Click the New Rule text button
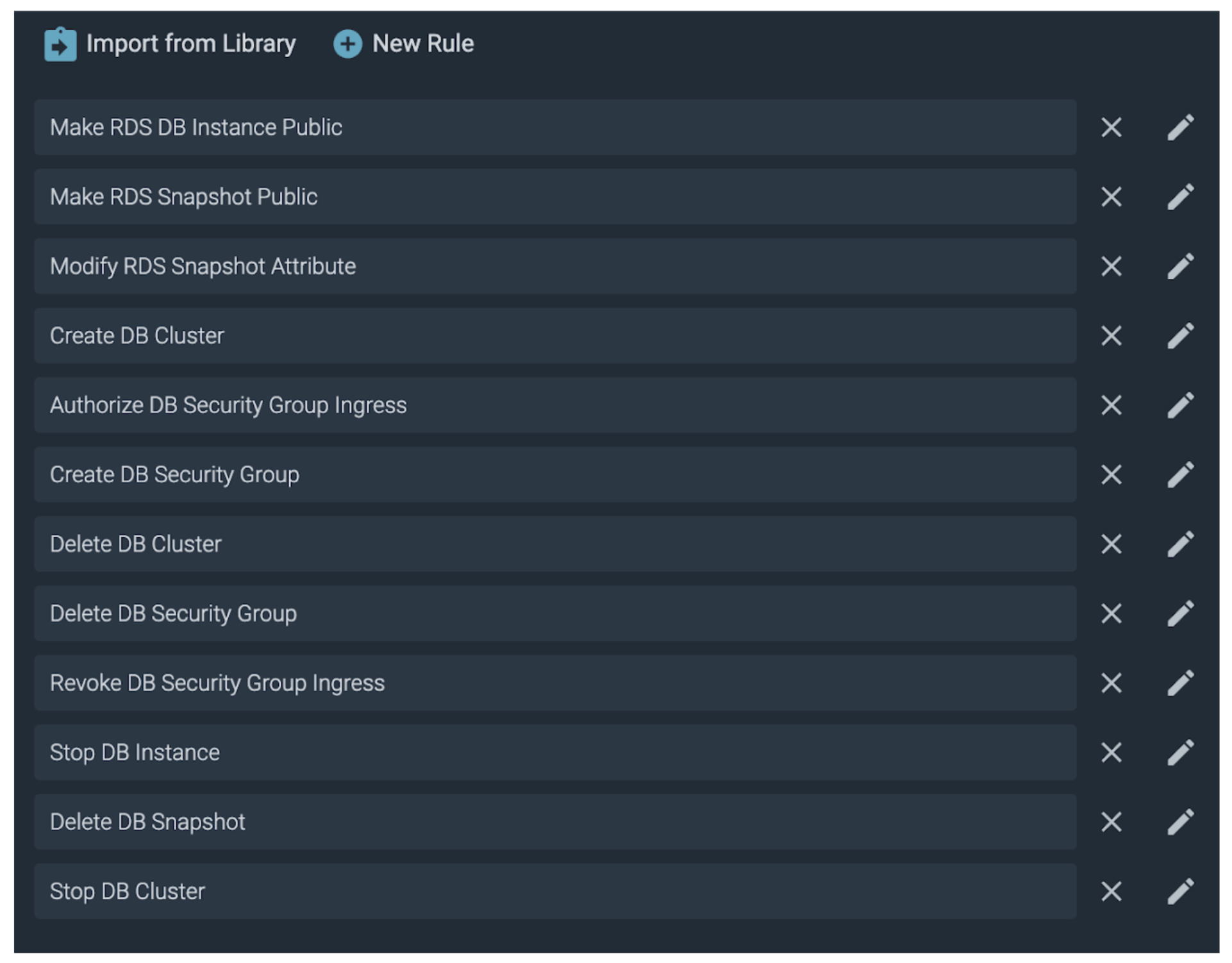The image size is (1232, 963). click(422, 44)
